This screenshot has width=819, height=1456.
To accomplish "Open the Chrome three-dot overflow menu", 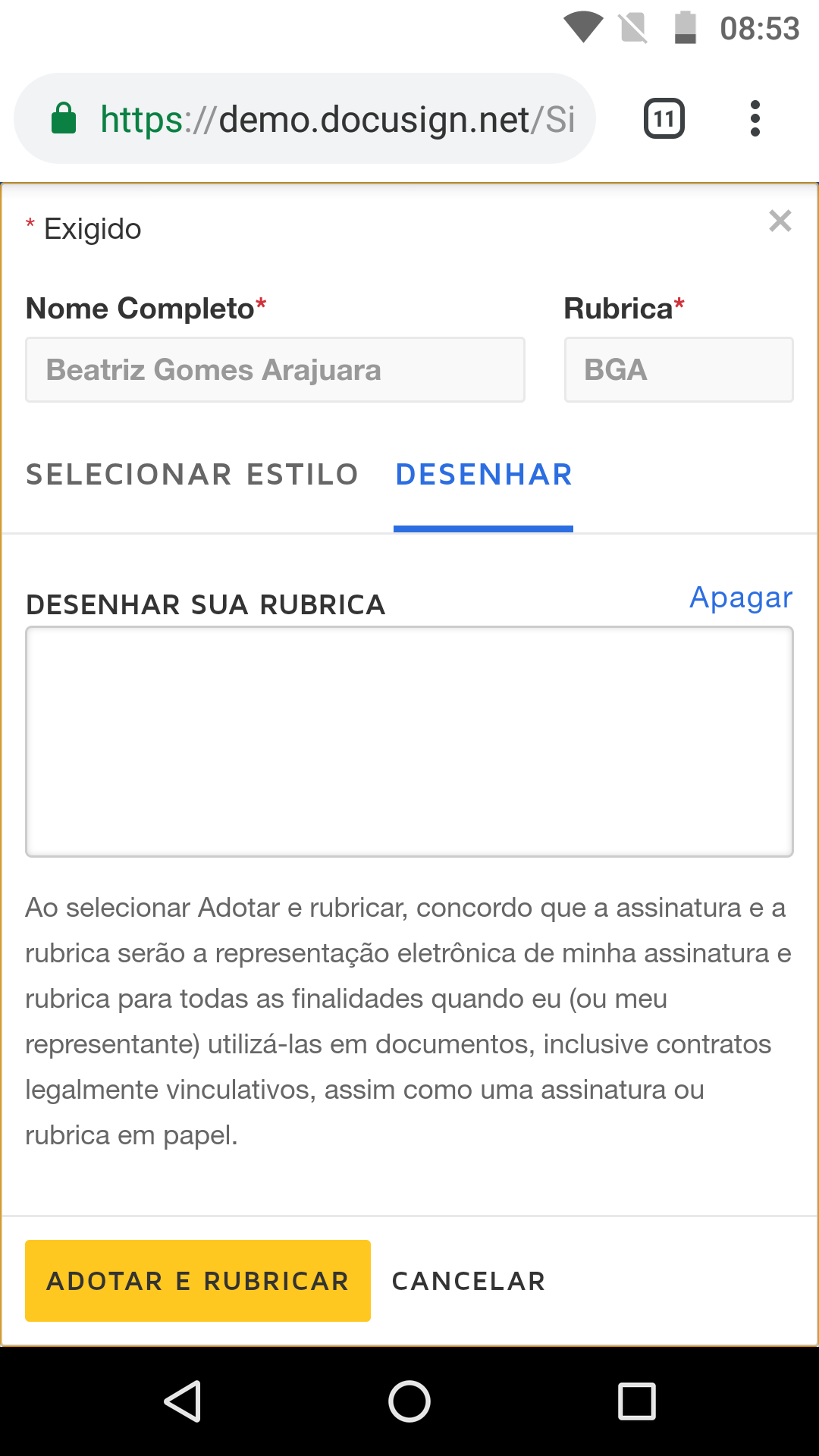I will (x=755, y=119).
